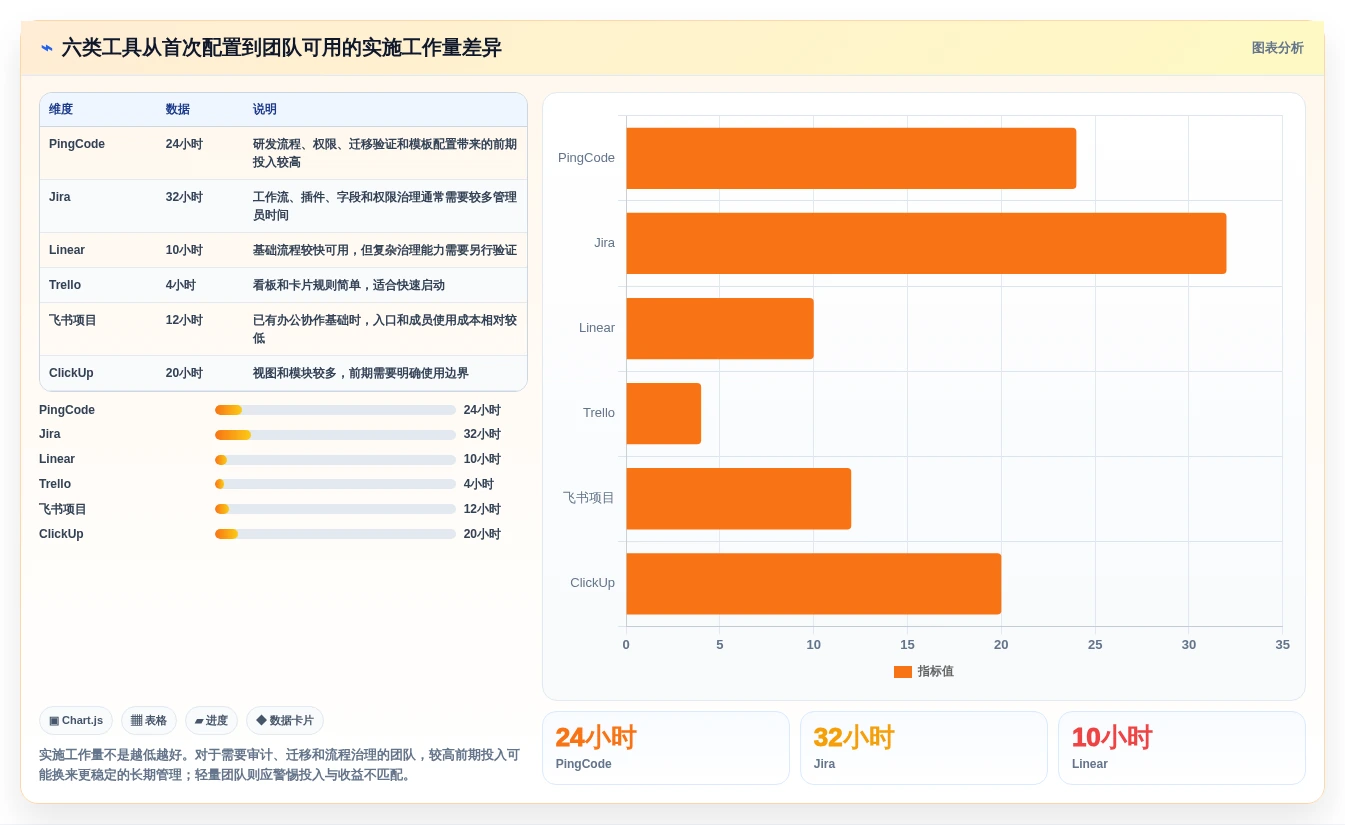Click the 32小时 cell in the table
The height and width of the screenshot is (825, 1345).
(x=184, y=197)
